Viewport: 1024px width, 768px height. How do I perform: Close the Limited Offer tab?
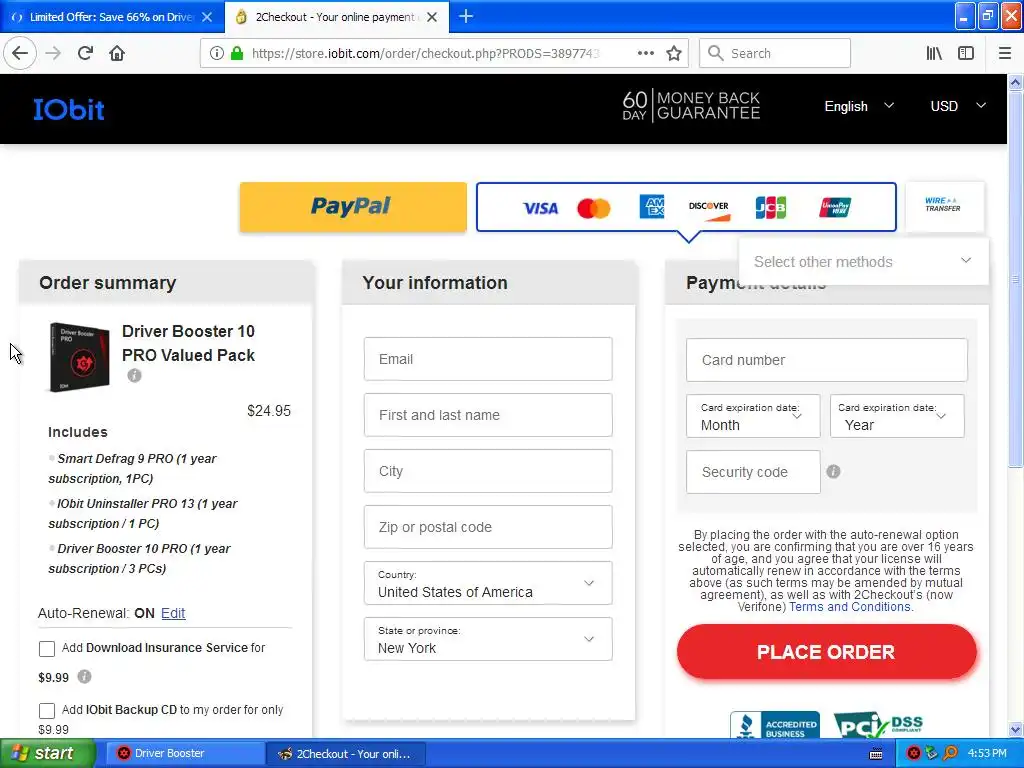(207, 17)
